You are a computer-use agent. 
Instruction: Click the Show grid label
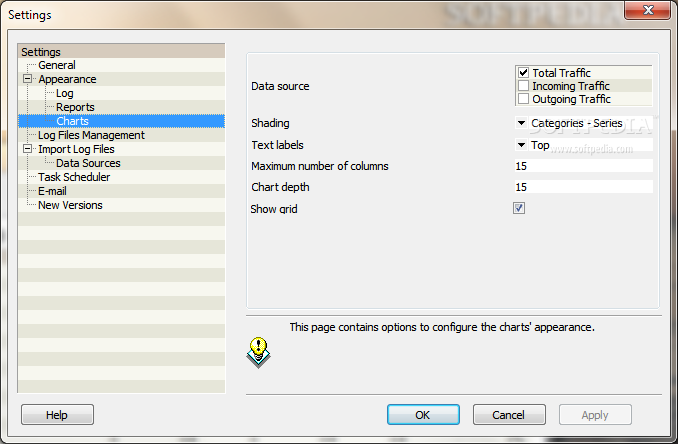coord(274,209)
